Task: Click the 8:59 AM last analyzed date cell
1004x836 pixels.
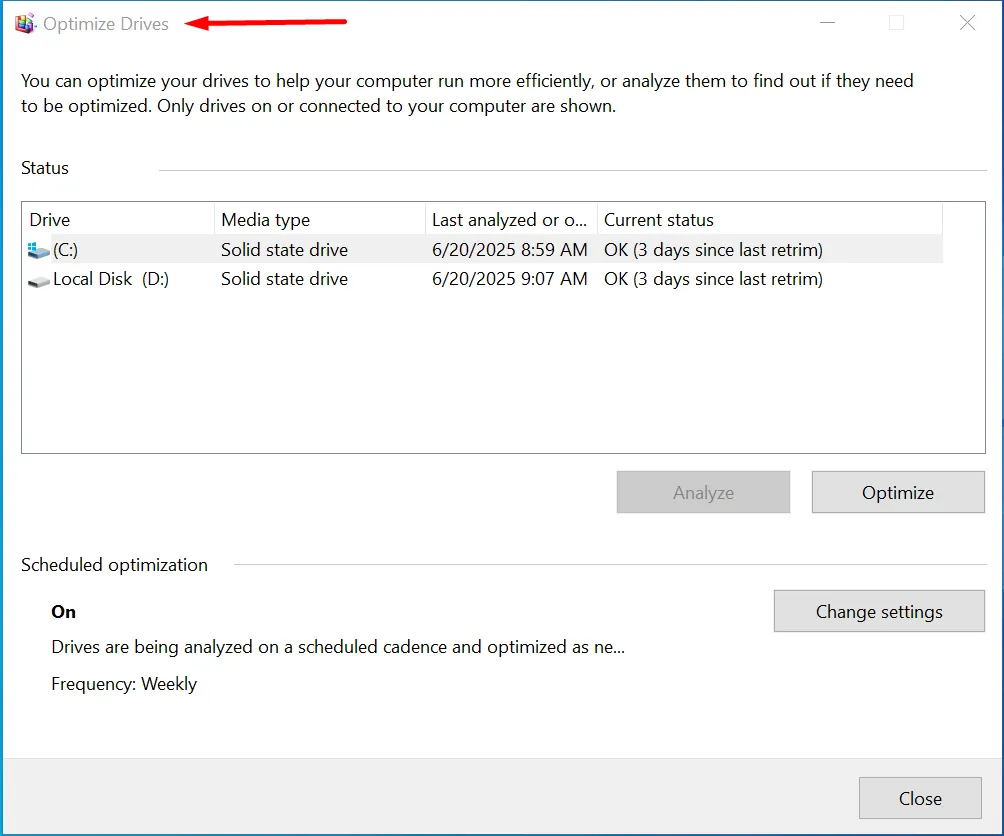Action: 509,250
